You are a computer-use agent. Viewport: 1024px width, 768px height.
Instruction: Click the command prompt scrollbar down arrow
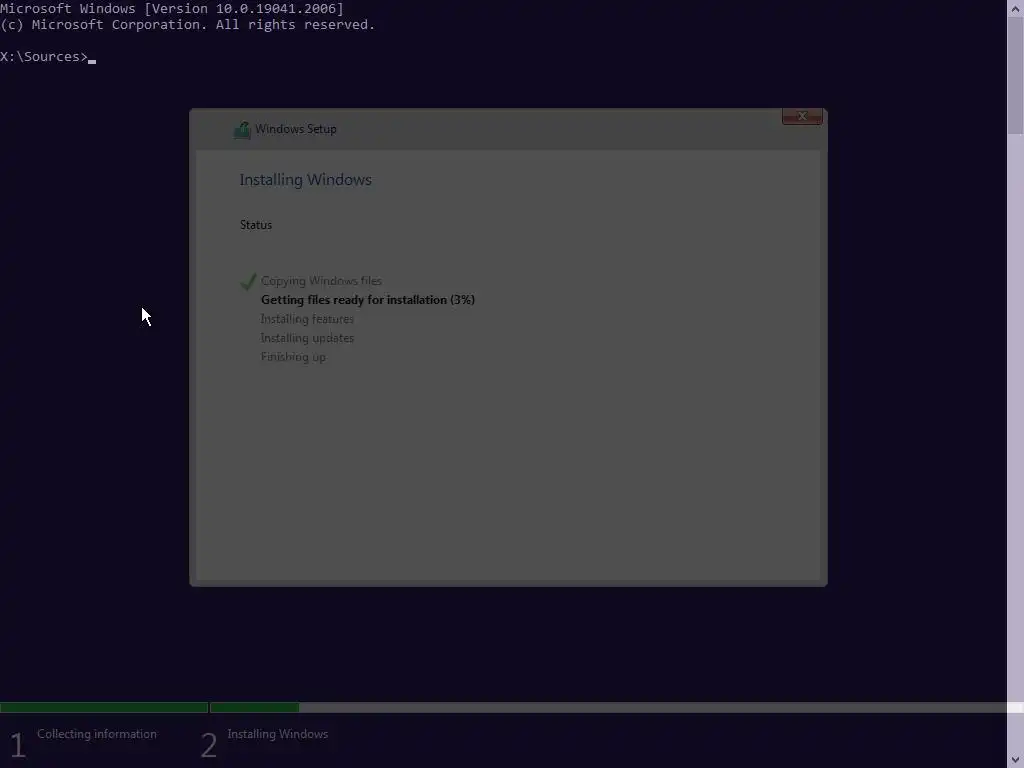(1016, 760)
